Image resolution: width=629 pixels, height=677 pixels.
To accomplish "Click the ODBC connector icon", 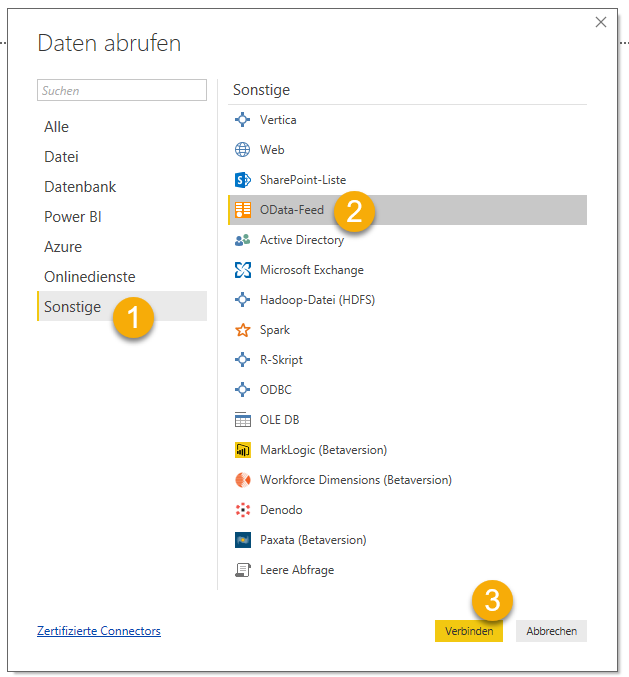I will 242,389.
